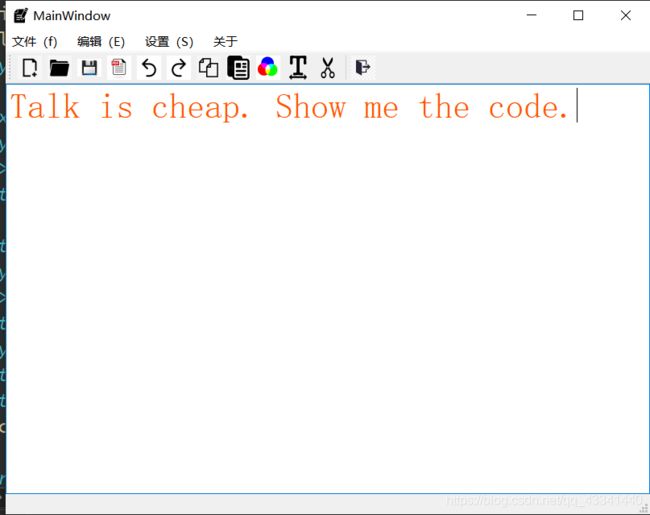Click the MainWindow app icon in title bar

click(x=20, y=16)
